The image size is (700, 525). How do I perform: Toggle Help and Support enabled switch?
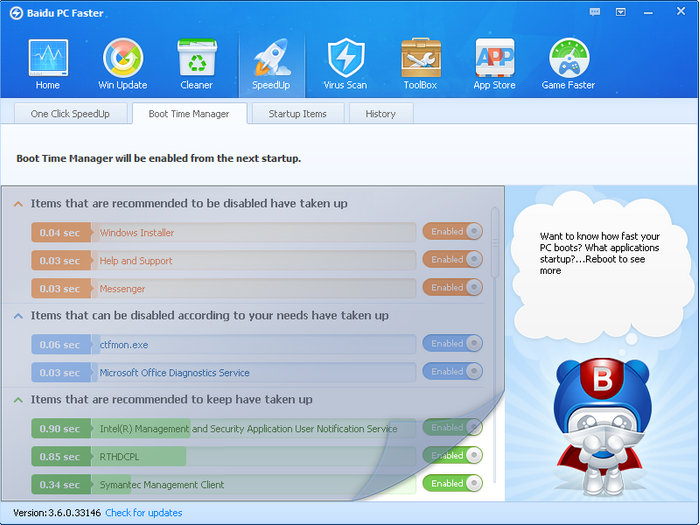453,259
